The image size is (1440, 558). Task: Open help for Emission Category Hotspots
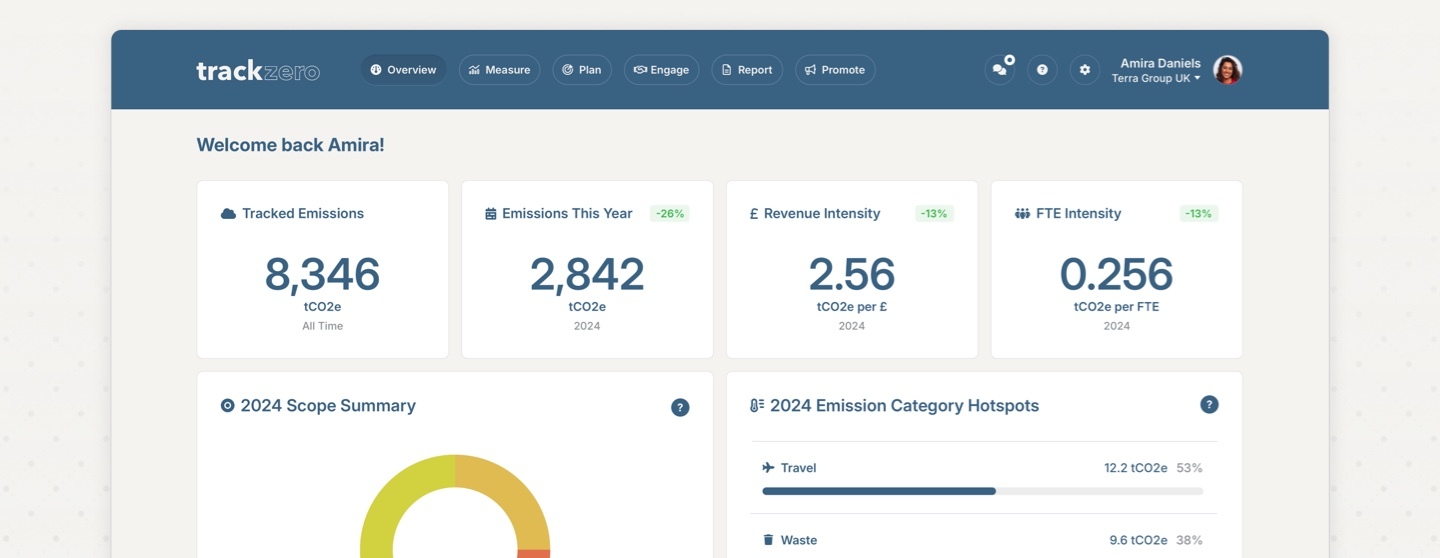[1209, 405]
